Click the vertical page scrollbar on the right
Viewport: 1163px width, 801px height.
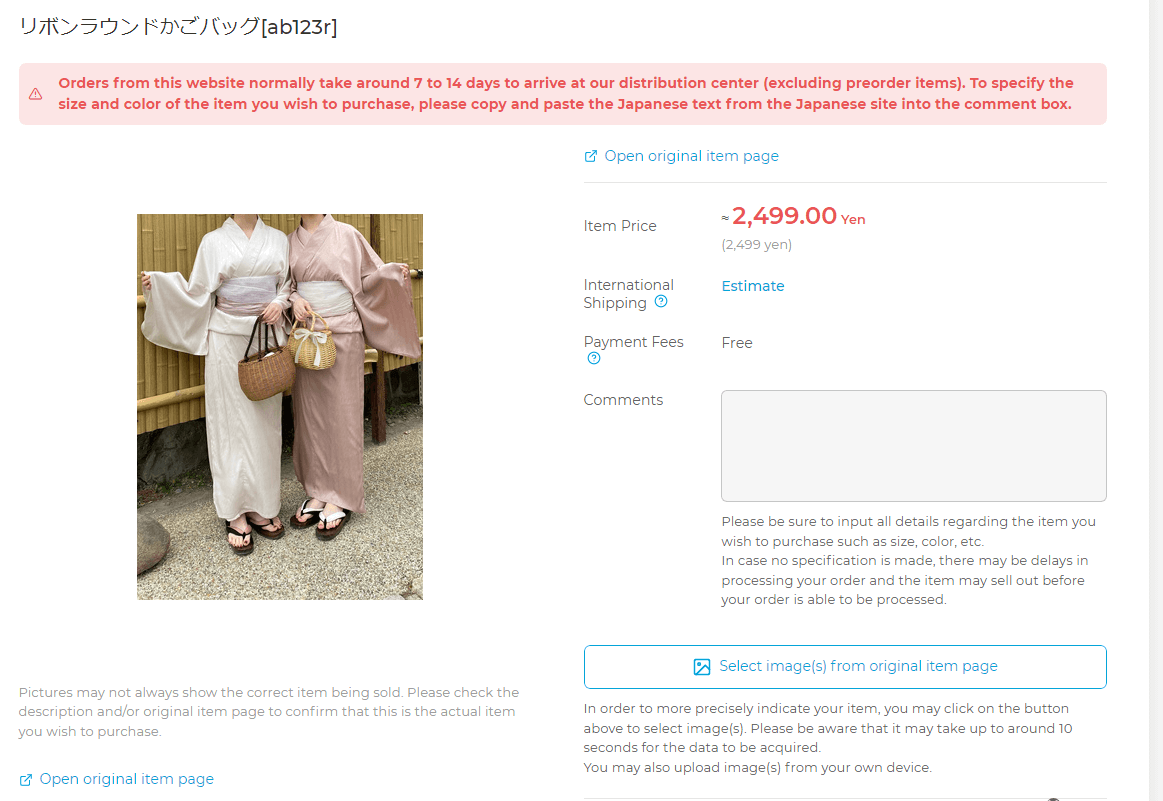[x=1156, y=400]
